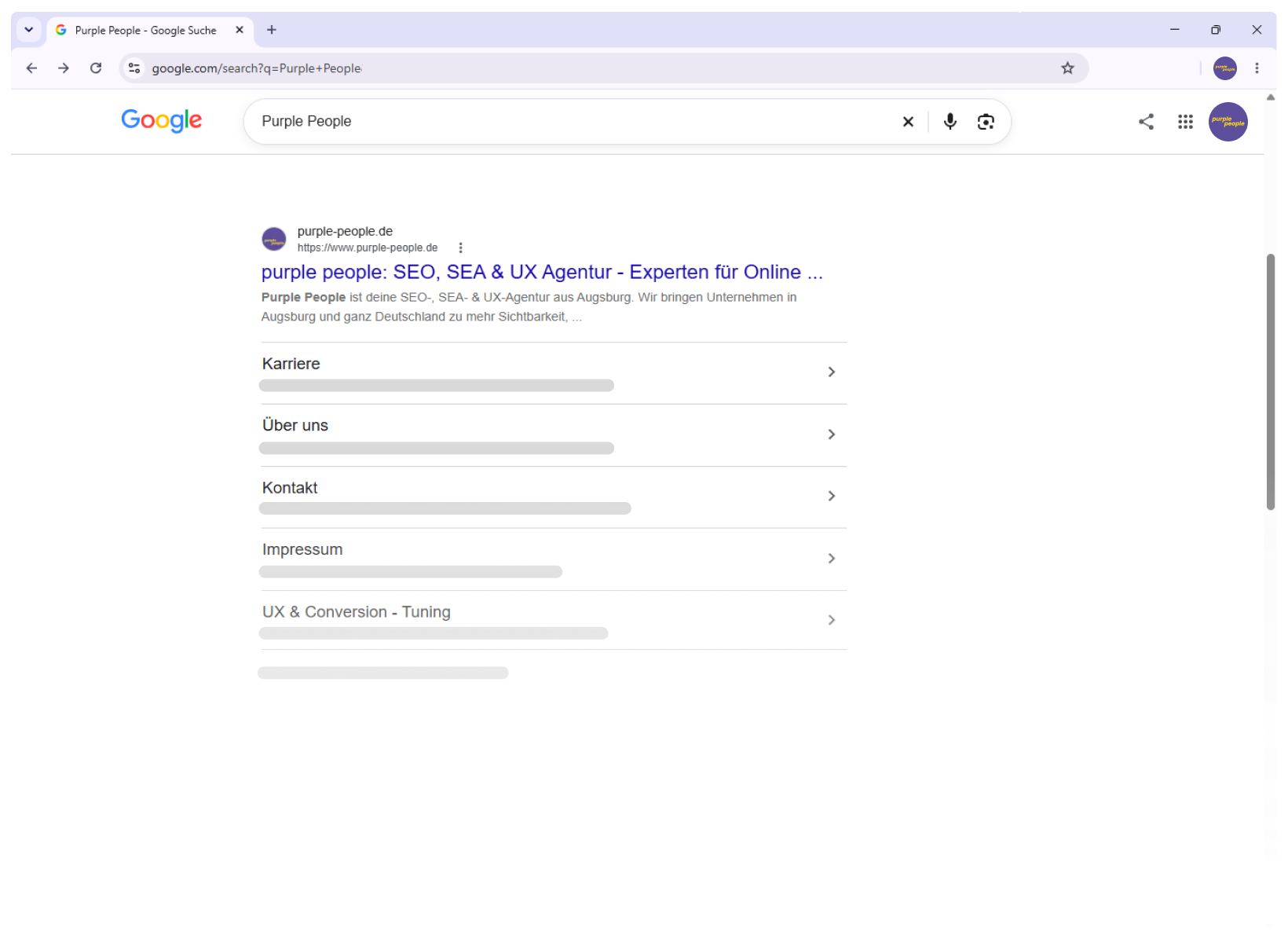
Task: Expand the Kontakt row chevron
Action: 831,496
